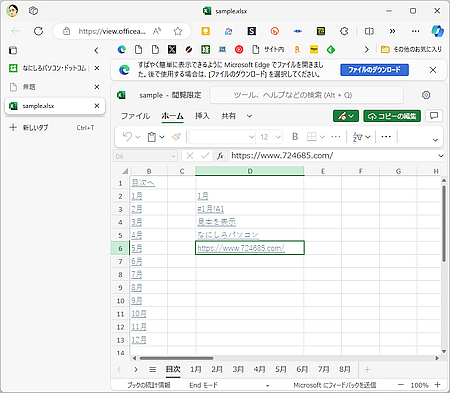Click the https://www.724685.com/ link cell

tap(250, 248)
